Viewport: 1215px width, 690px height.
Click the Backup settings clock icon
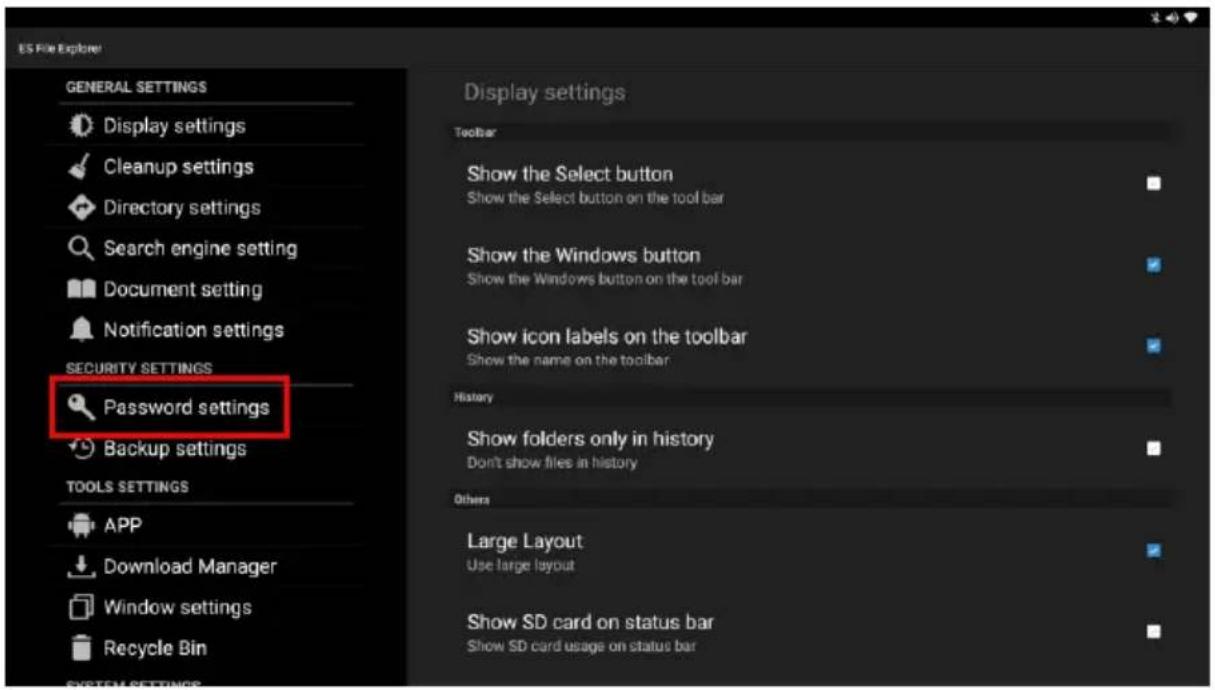81,448
